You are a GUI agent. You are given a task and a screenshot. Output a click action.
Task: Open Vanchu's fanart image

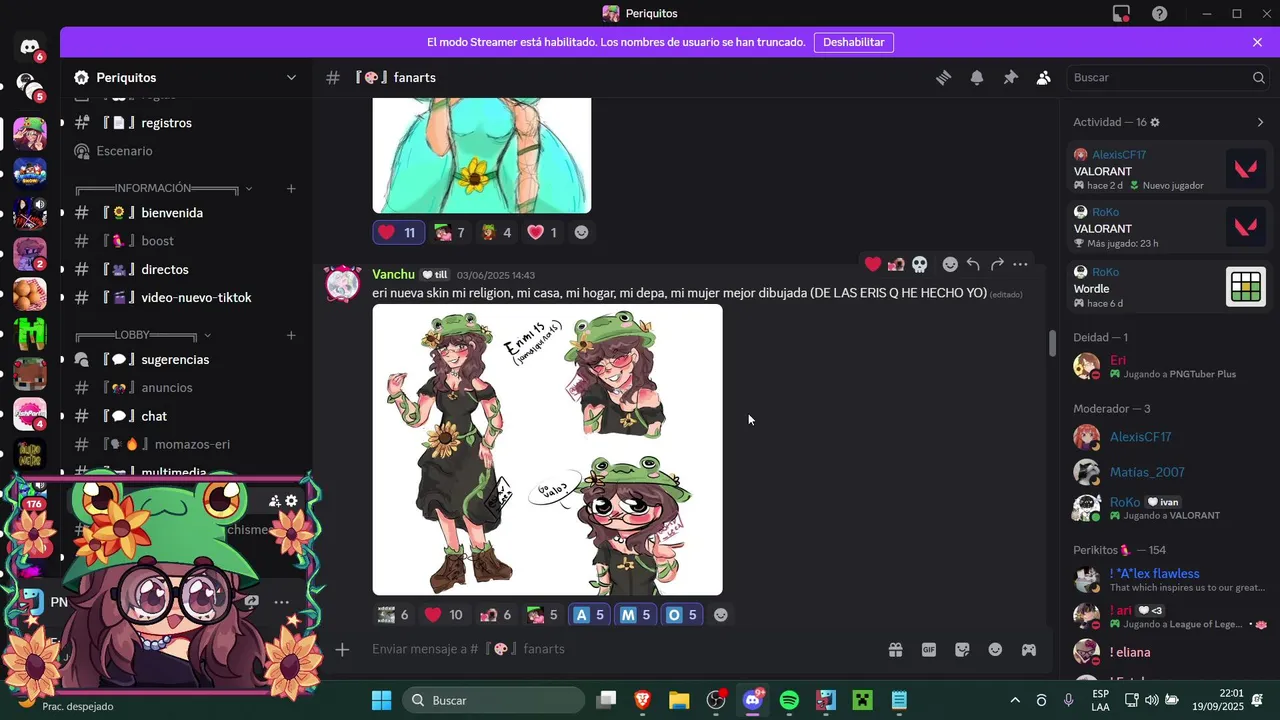(547, 450)
